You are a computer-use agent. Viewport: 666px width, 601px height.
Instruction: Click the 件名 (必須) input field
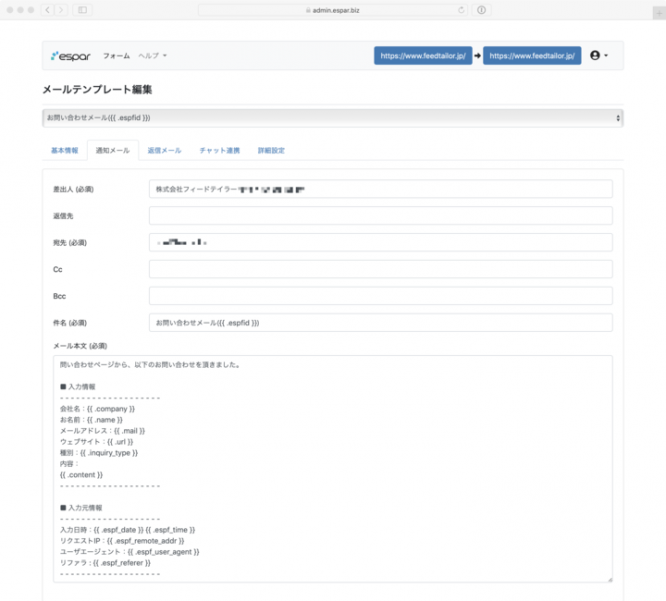coord(381,323)
